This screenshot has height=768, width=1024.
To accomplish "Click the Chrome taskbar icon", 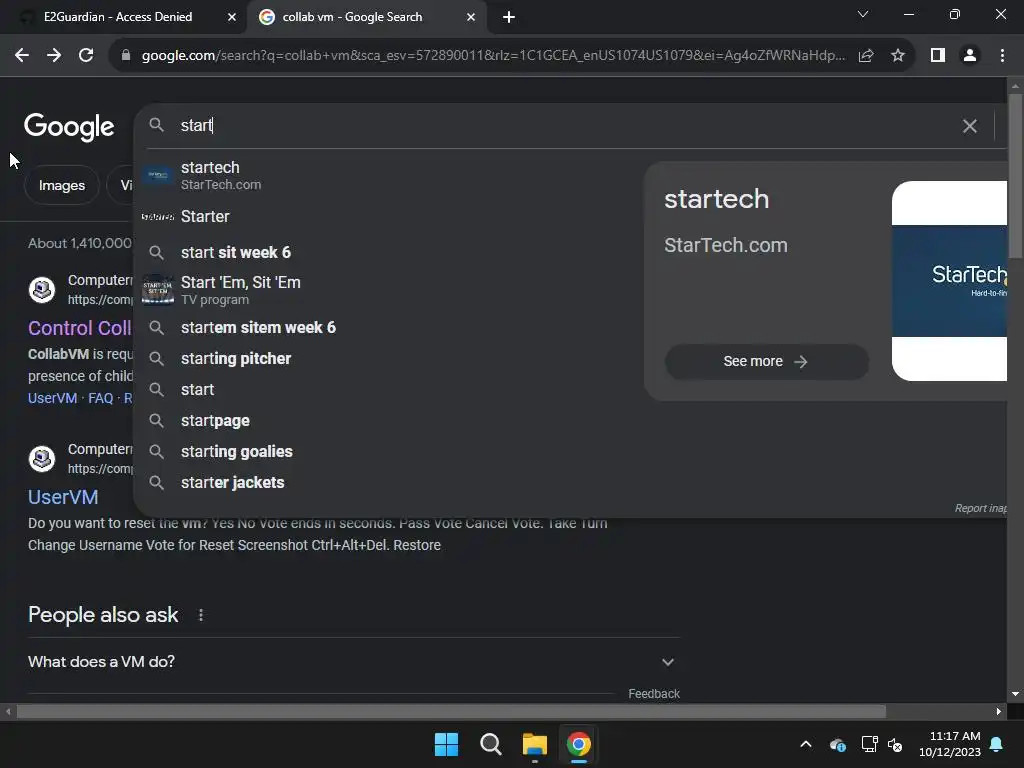I will pos(579,744).
